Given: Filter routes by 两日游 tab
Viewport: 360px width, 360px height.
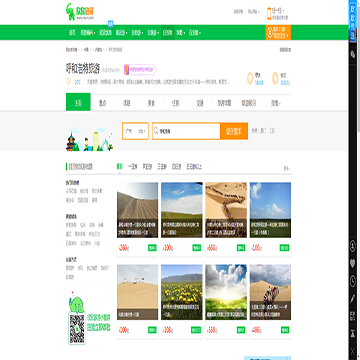Looking at the screenshot, I should click(x=147, y=167).
